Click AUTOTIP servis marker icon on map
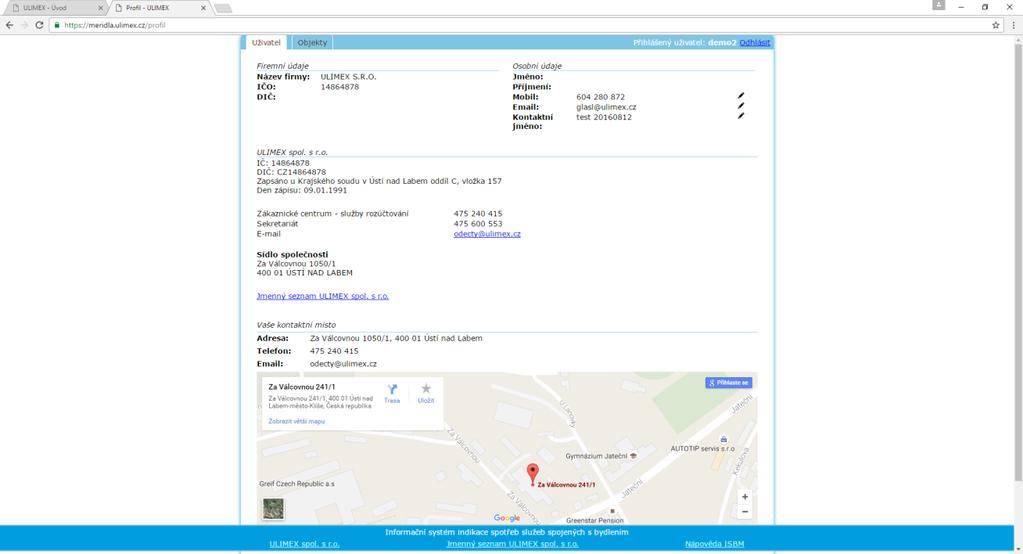This screenshot has width=1023, height=554. click(x=723, y=439)
